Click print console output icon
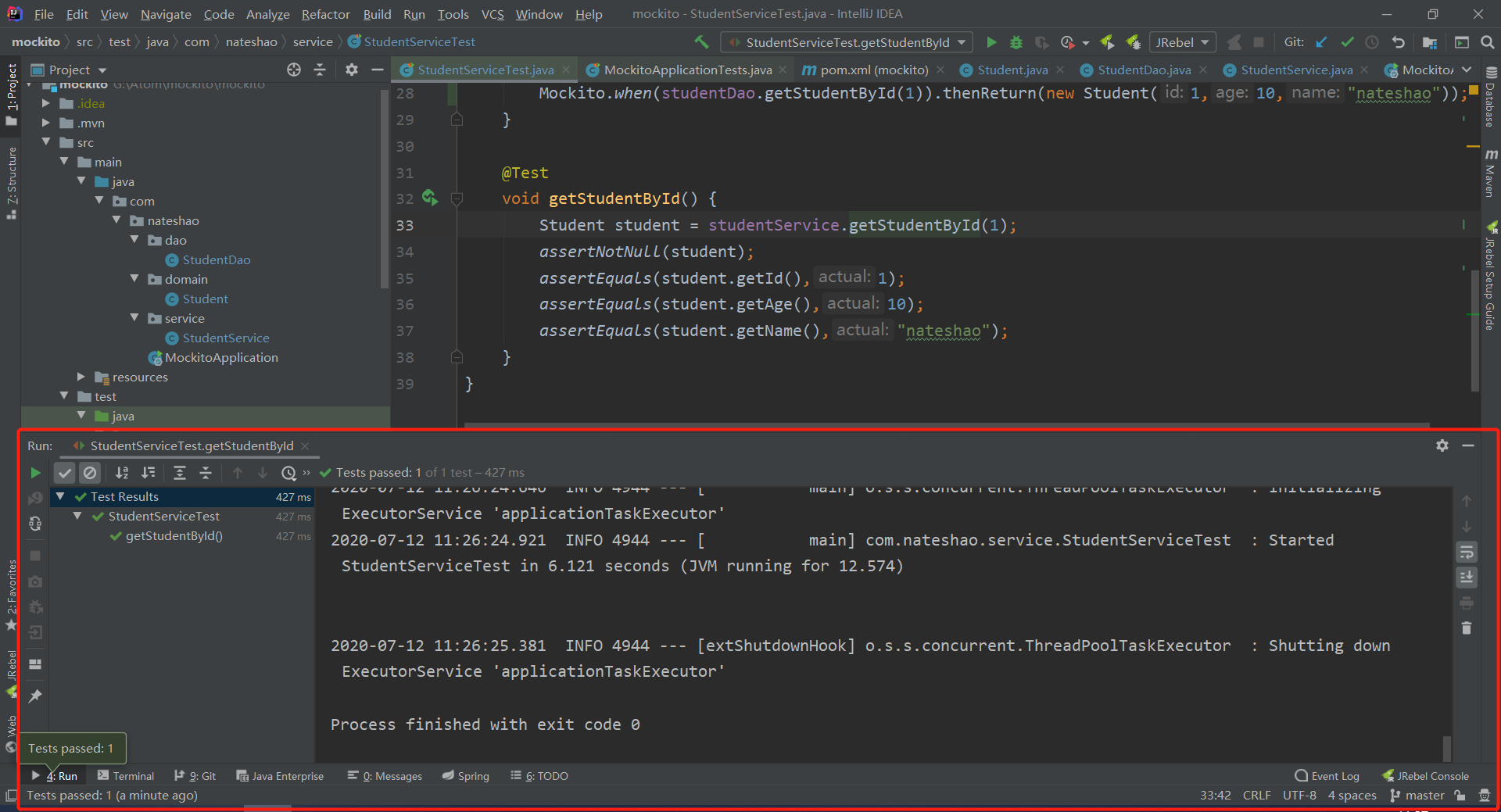Screen dimensions: 1501x812 tap(1467, 603)
